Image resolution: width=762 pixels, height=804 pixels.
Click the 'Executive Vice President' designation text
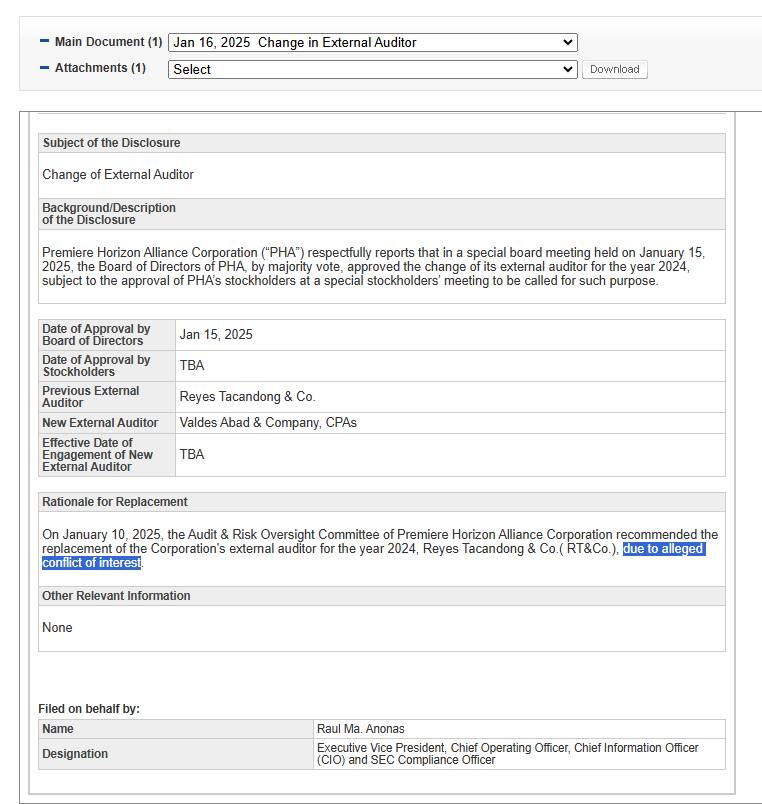(x=508, y=754)
